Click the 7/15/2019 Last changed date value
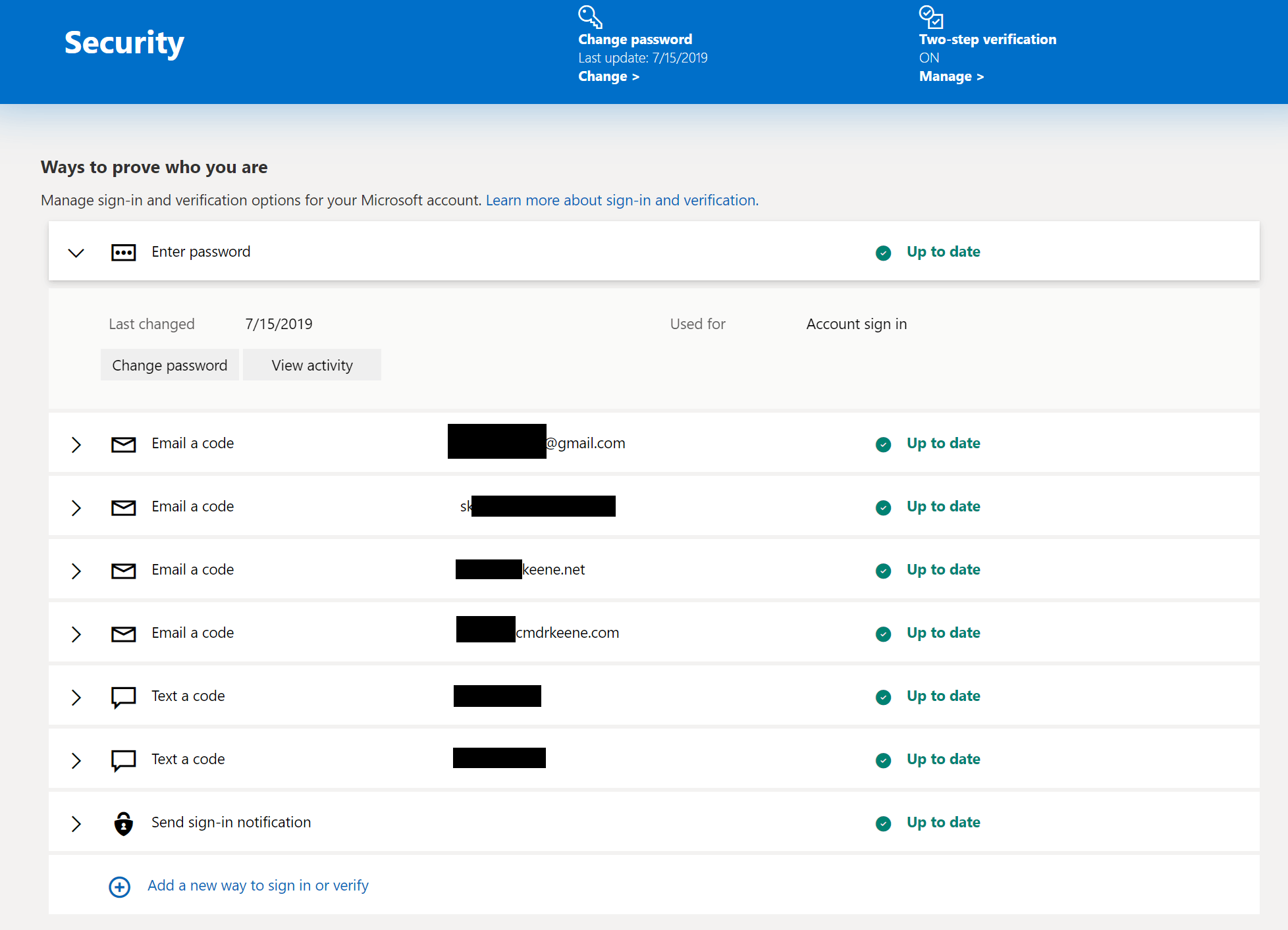1288x930 pixels. click(x=279, y=324)
